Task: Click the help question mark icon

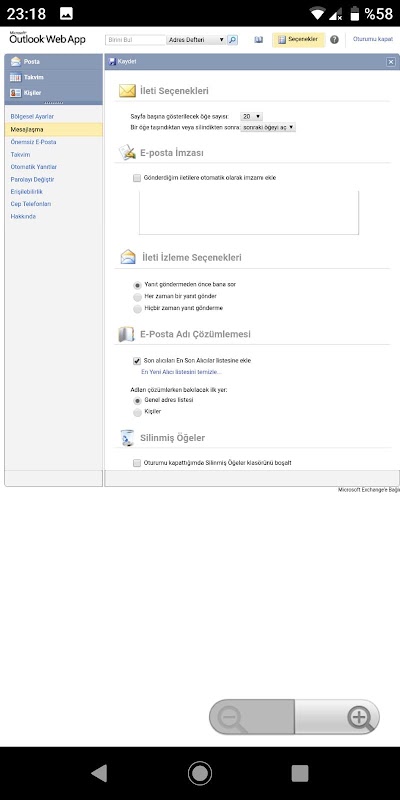Action: click(334, 39)
